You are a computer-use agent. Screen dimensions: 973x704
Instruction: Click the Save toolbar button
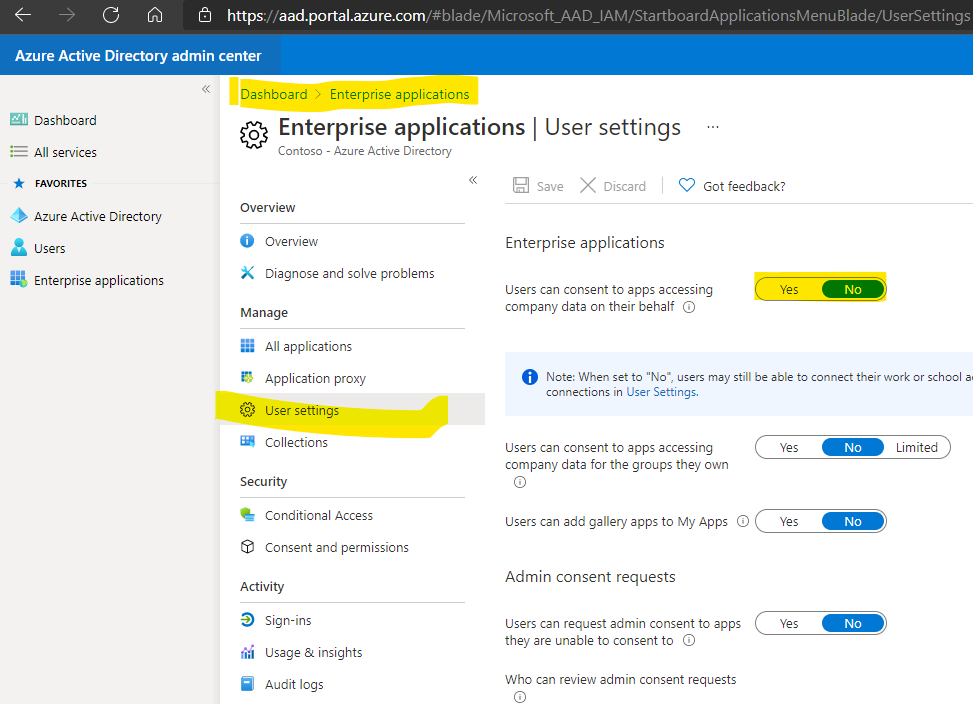click(538, 186)
